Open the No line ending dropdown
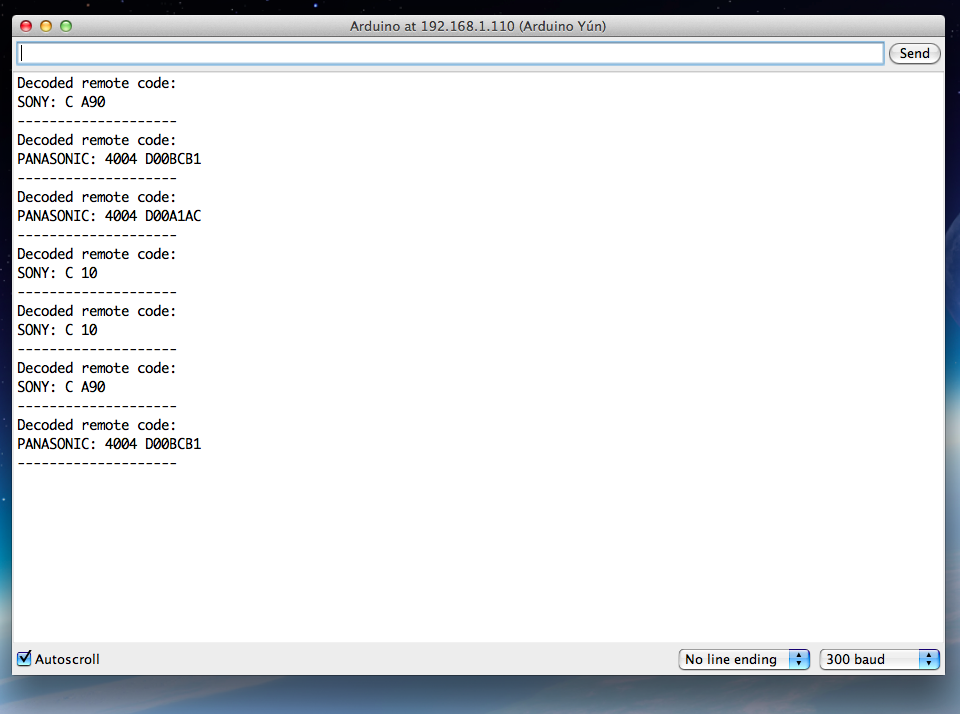 744,659
